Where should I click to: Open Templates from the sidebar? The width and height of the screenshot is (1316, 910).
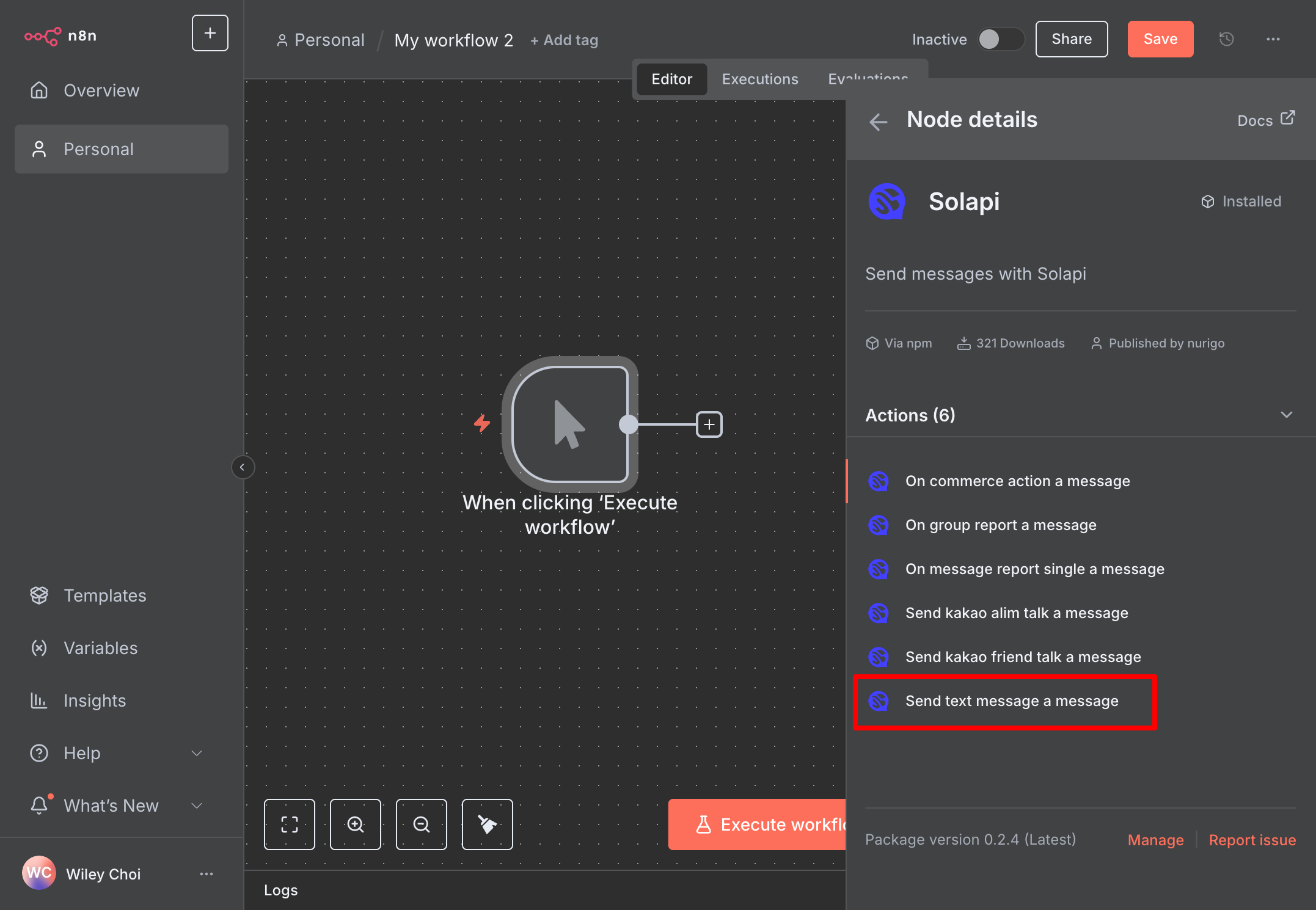122,595
